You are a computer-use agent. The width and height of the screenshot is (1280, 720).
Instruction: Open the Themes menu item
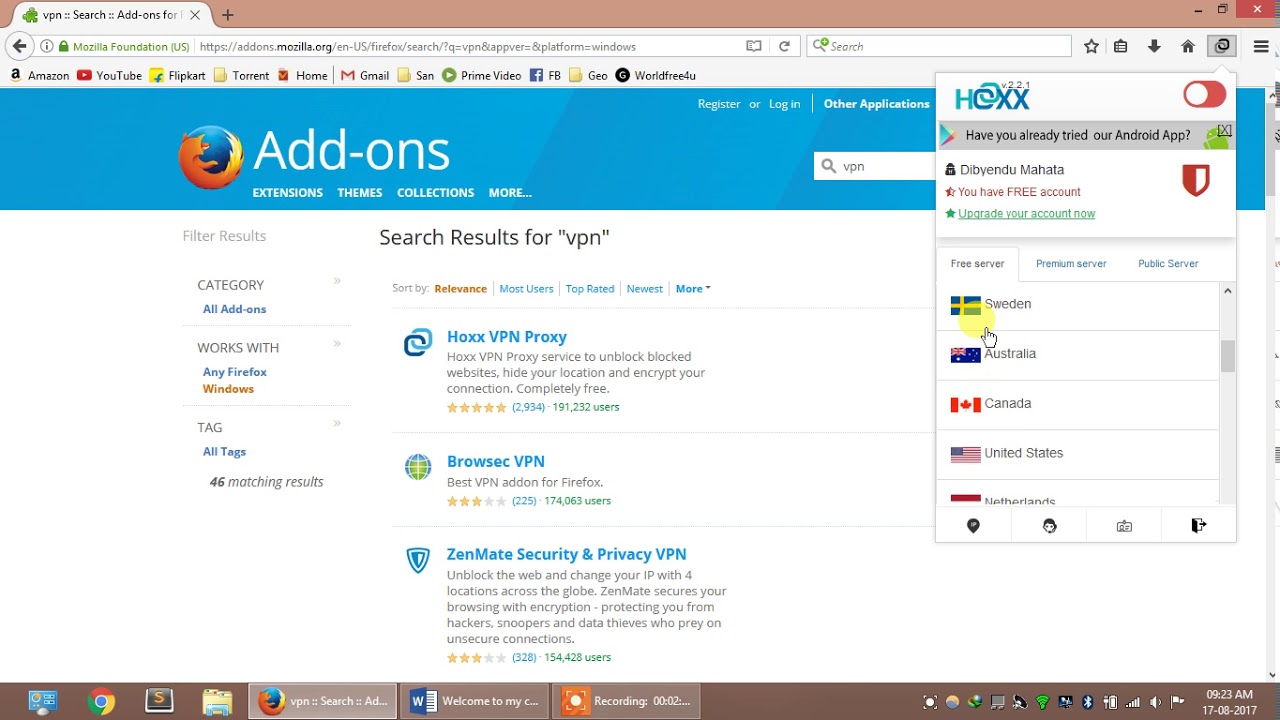359,193
